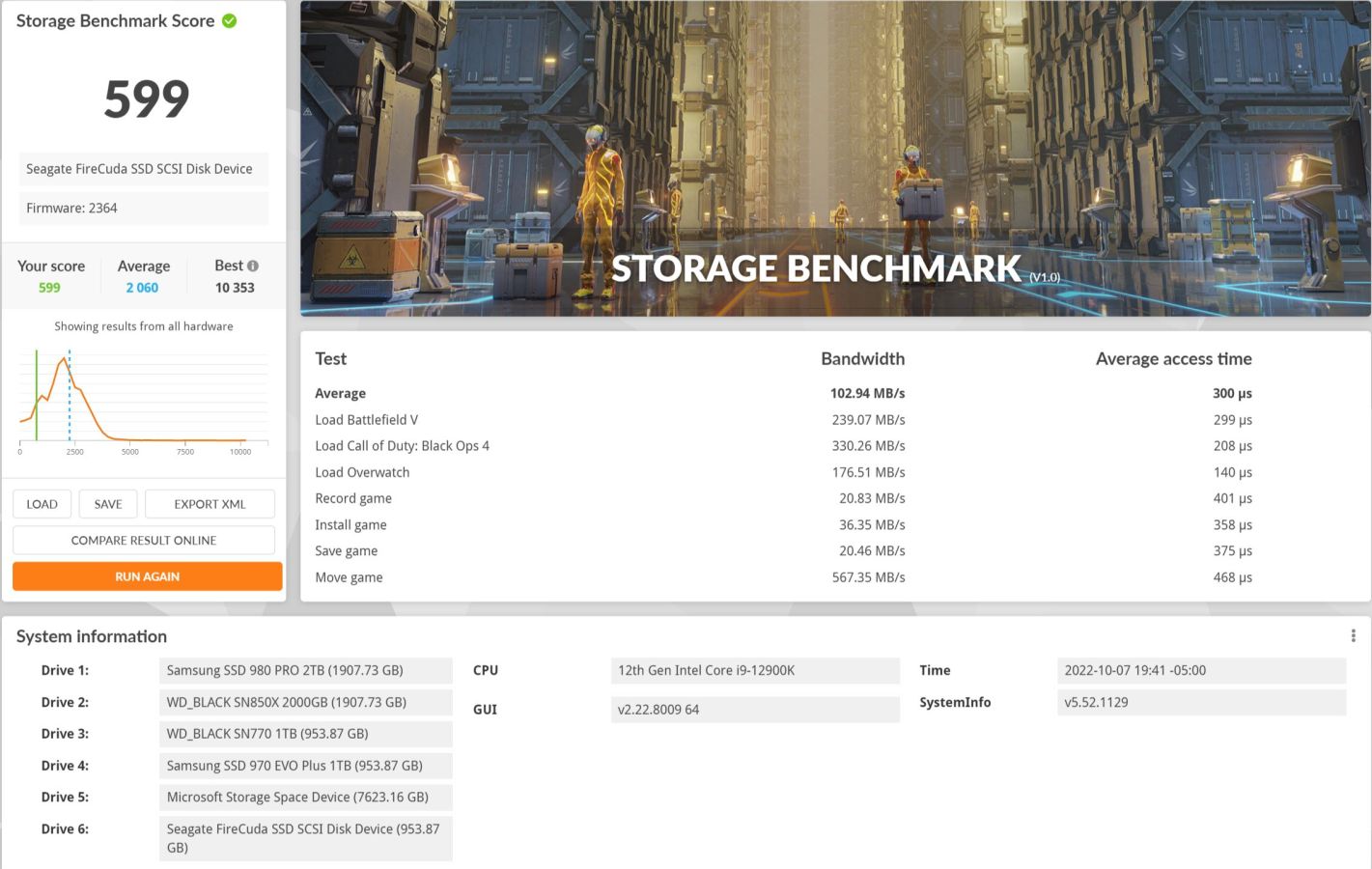Click the Storage Benchmark Score title

pos(115,21)
